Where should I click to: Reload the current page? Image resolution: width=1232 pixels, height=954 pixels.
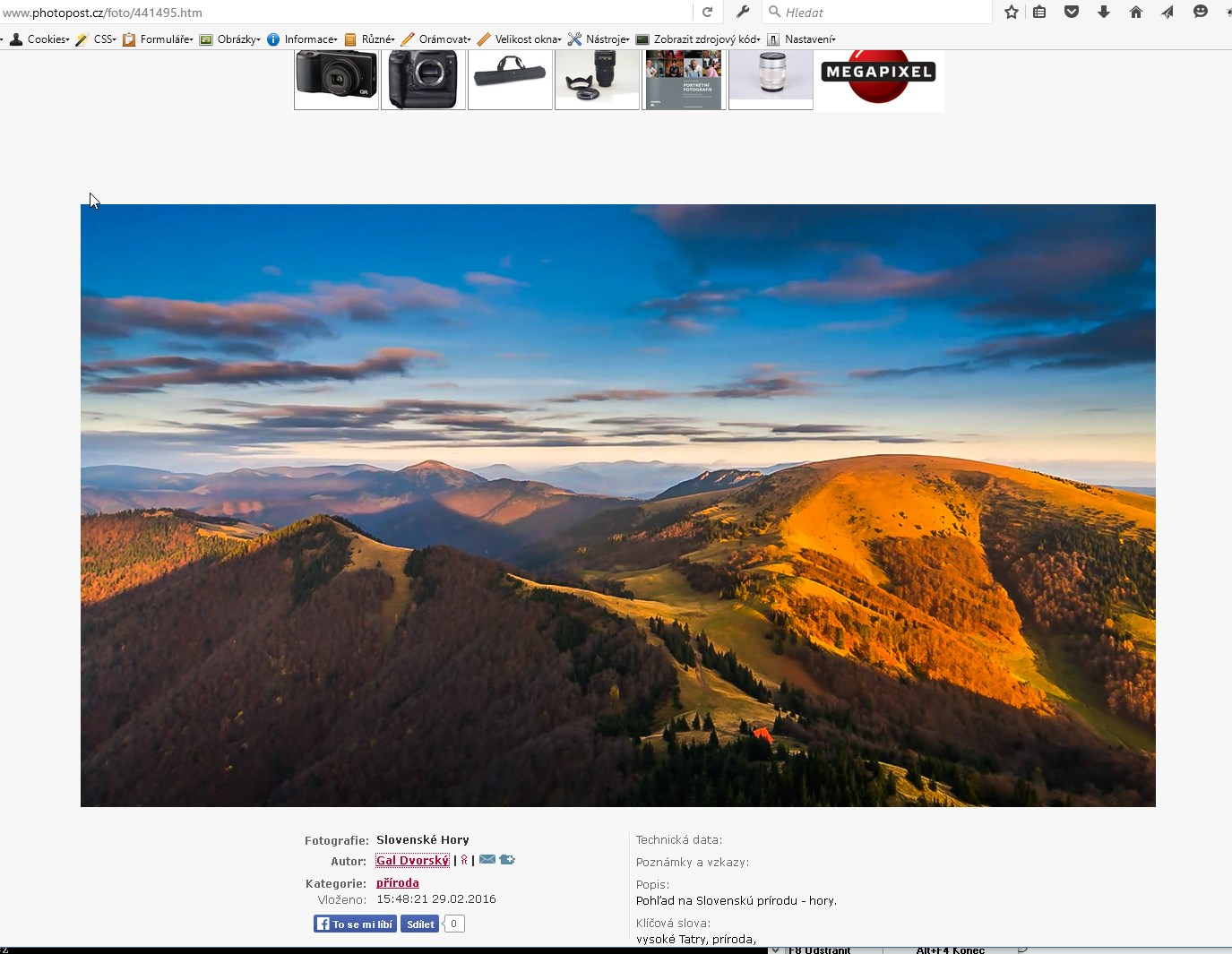(x=707, y=12)
